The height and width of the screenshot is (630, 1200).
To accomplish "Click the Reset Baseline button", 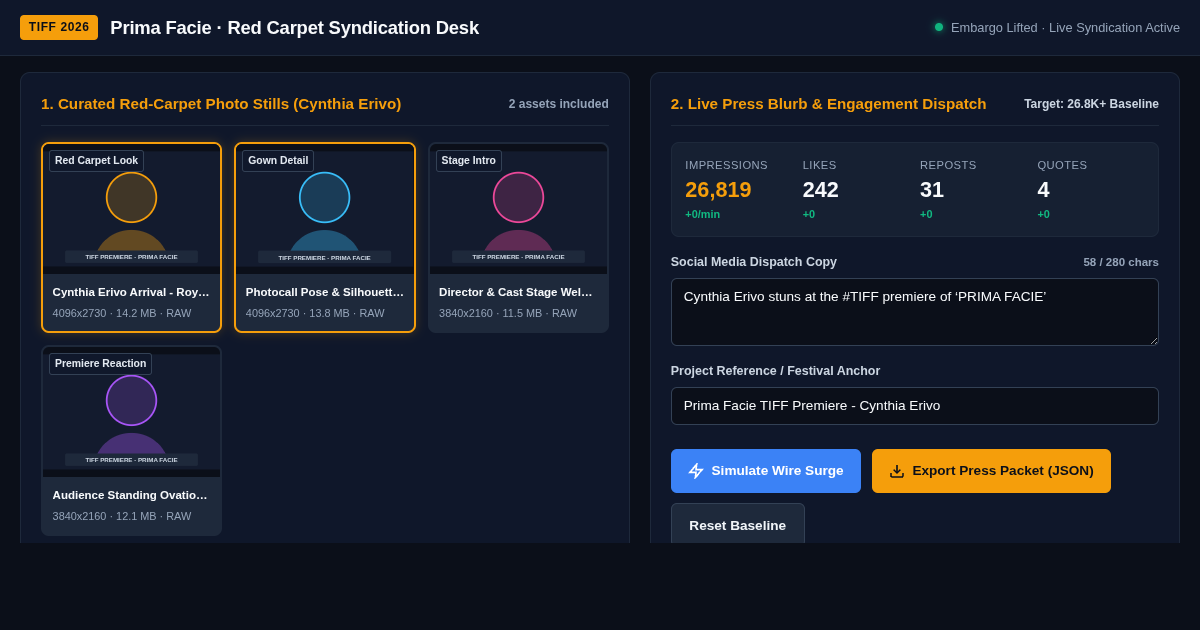I will 738,525.
